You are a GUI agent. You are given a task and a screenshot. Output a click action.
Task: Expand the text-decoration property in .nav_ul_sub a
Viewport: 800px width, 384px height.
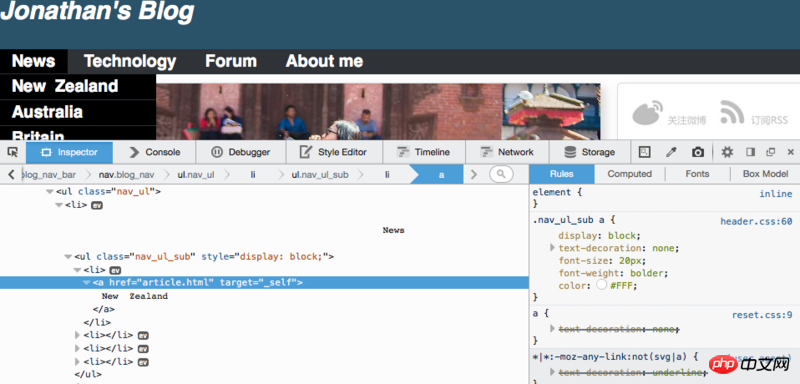coord(553,248)
